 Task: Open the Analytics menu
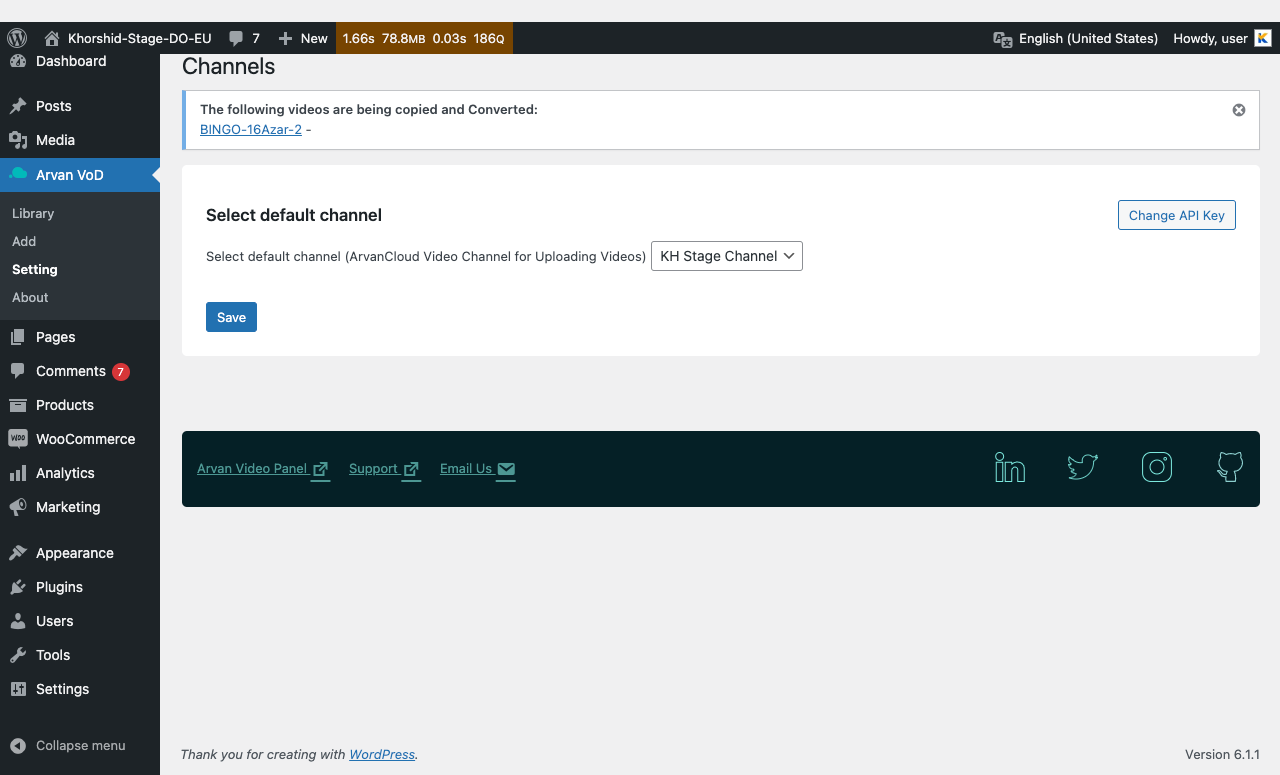tap(80, 473)
